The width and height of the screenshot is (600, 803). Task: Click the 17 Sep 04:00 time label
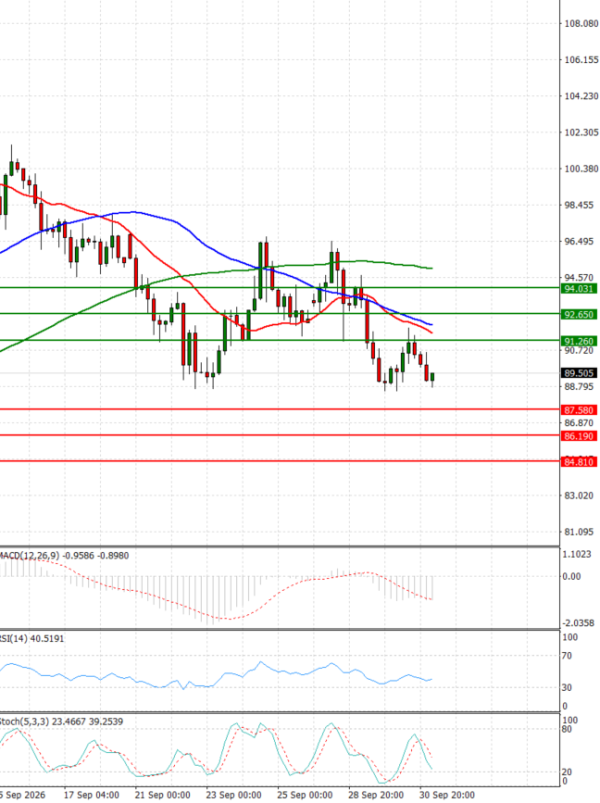92,795
